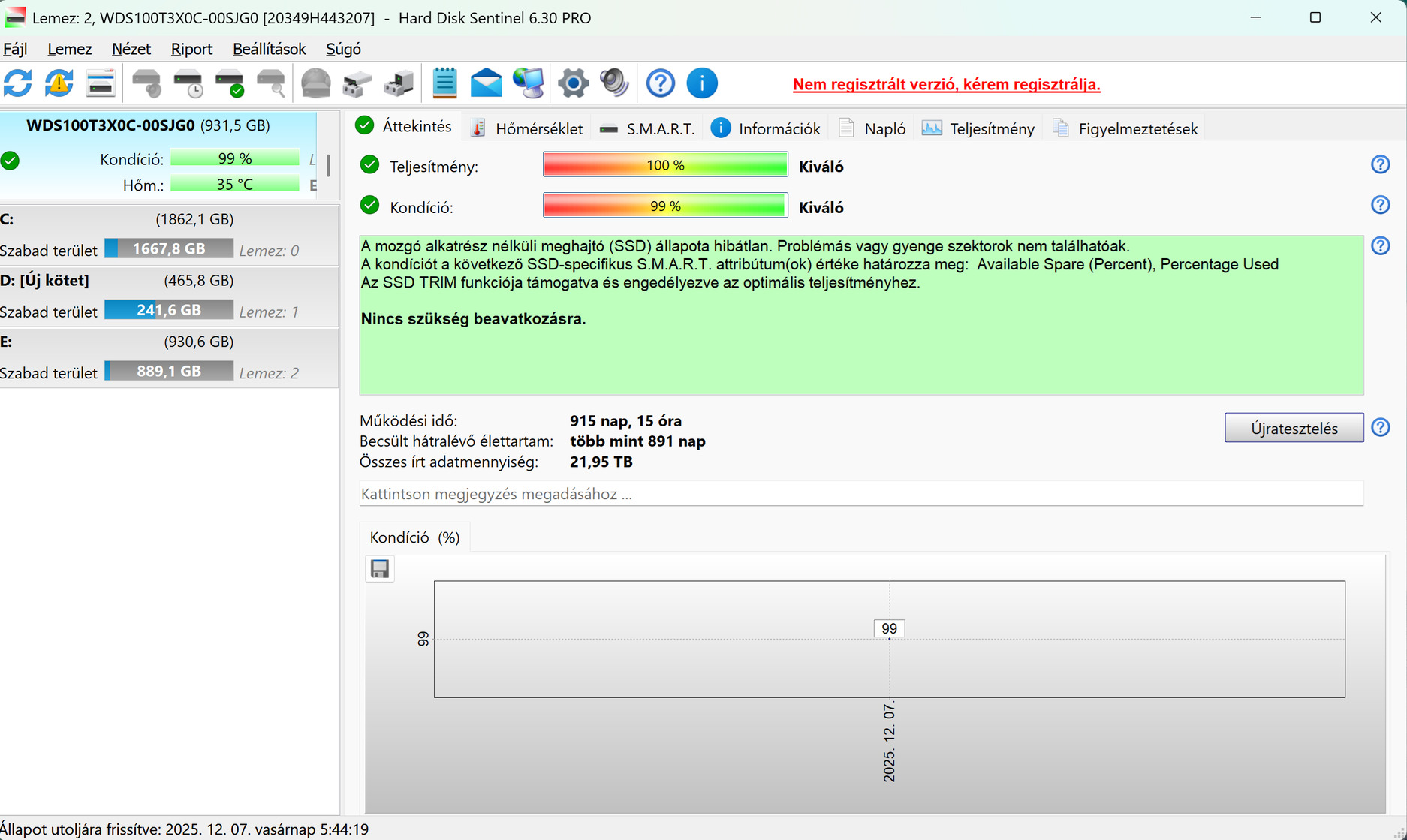Select the C: drive partition
1407x840 pixels.
point(169,235)
